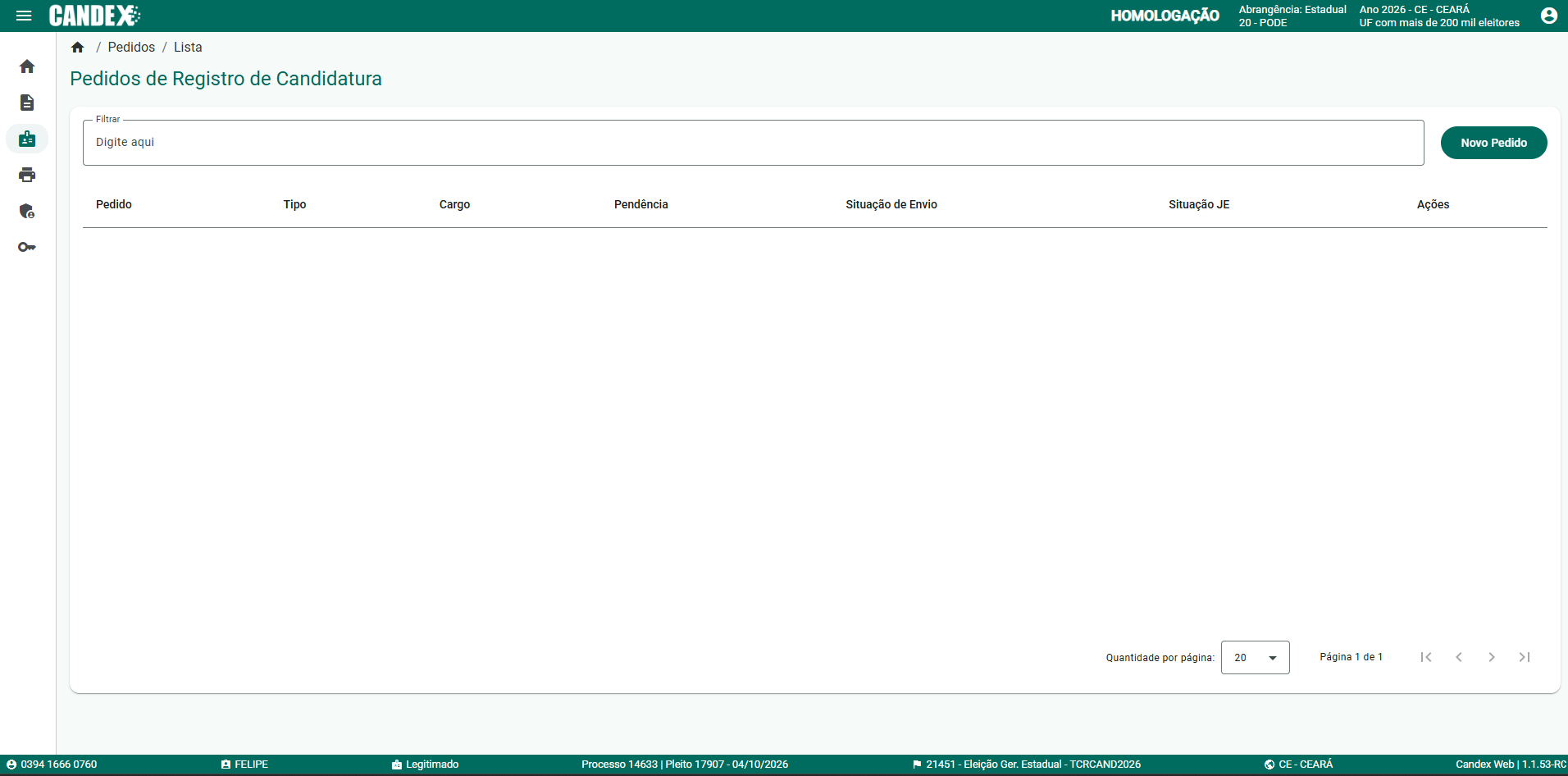Image resolution: width=1568 pixels, height=776 pixels.
Task: Click the HOMOLOGAÇÃO environment label
Action: coord(1165,16)
